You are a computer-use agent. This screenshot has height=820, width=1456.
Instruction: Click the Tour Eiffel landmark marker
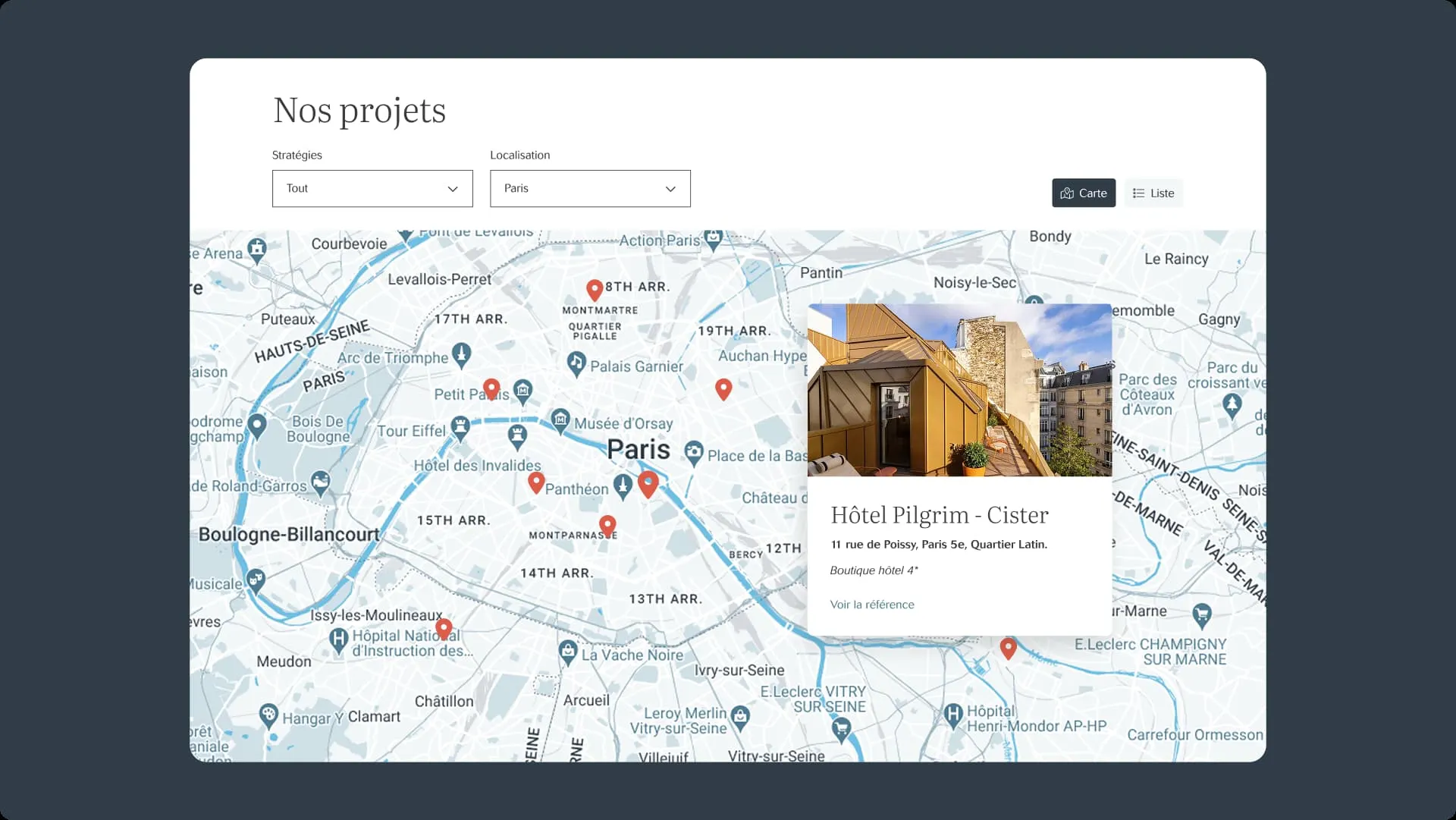click(460, 428)
